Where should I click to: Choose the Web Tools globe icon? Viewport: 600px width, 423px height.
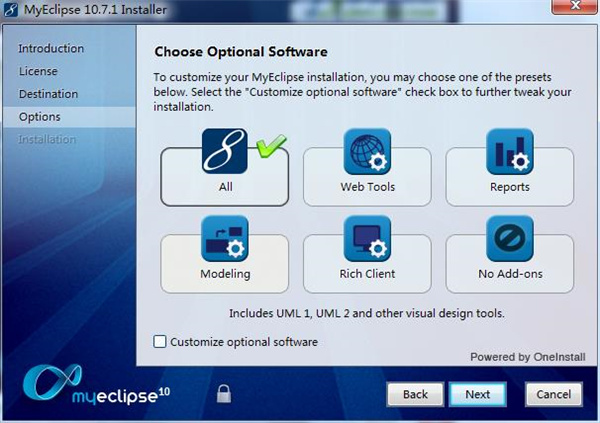tap(367, 151)
